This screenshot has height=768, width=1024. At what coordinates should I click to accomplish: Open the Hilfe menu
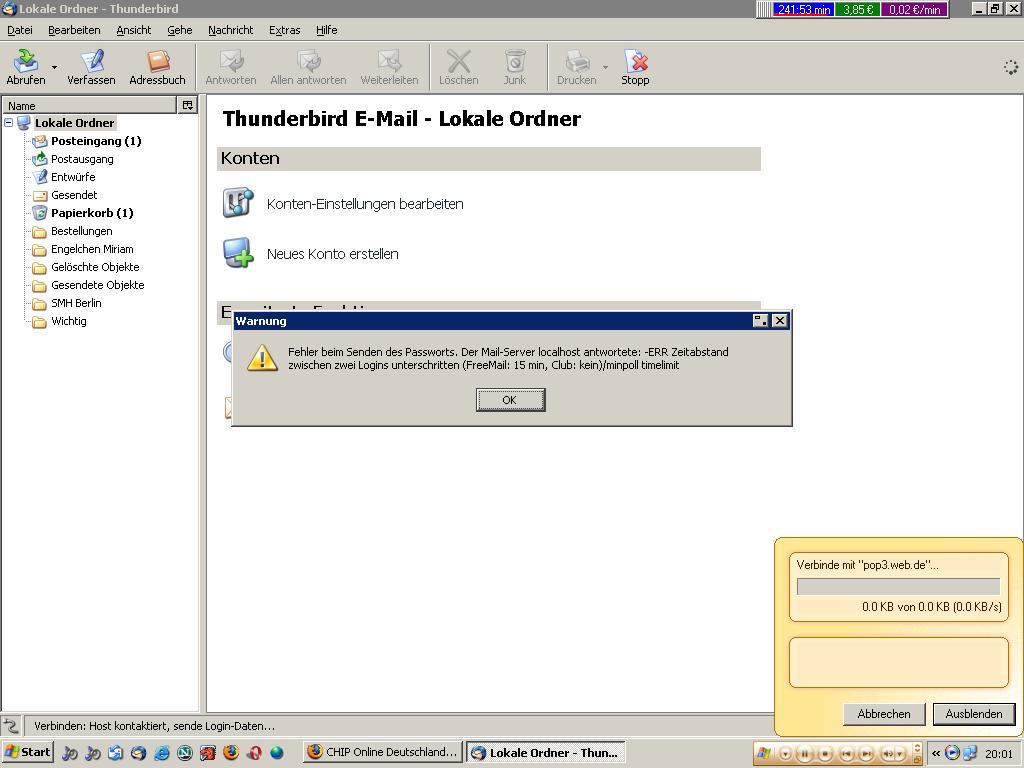(x=327, y=30)
